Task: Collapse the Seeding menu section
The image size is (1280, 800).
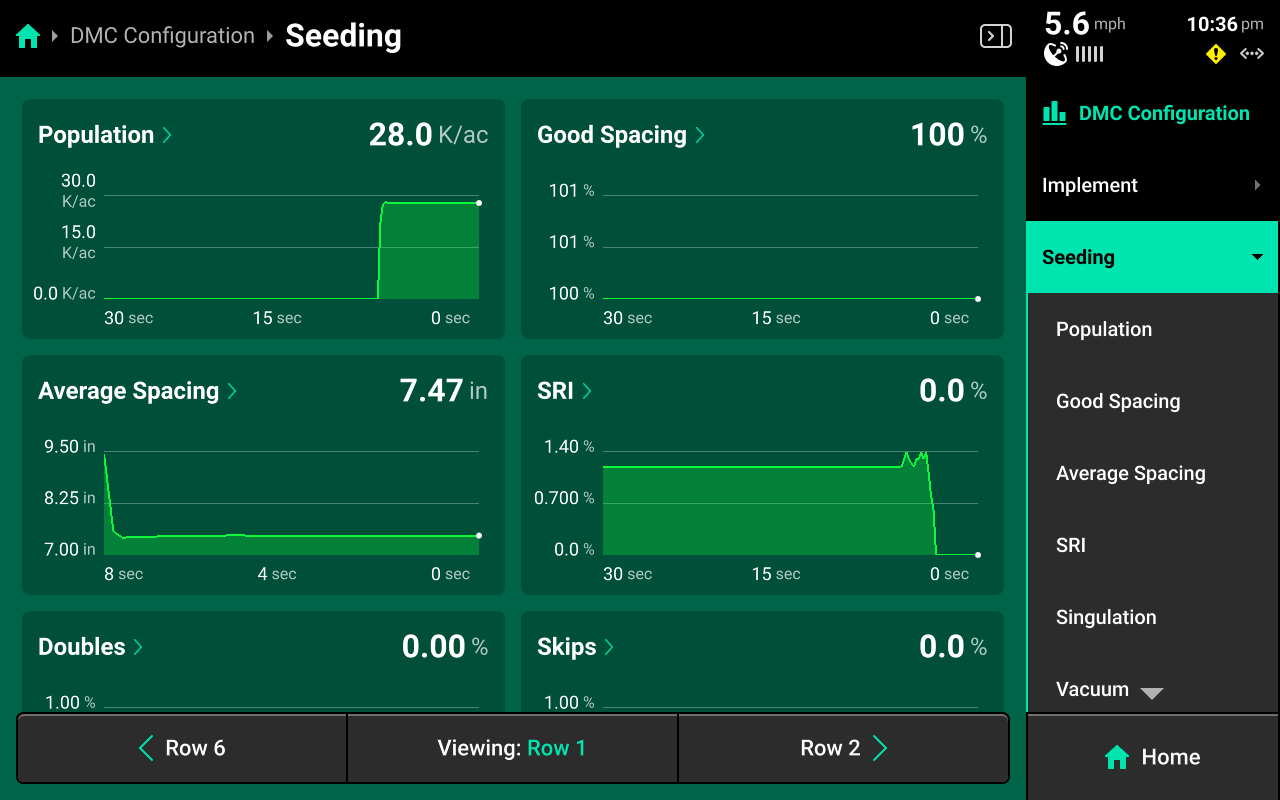Action: click(x=1152, y=257)
